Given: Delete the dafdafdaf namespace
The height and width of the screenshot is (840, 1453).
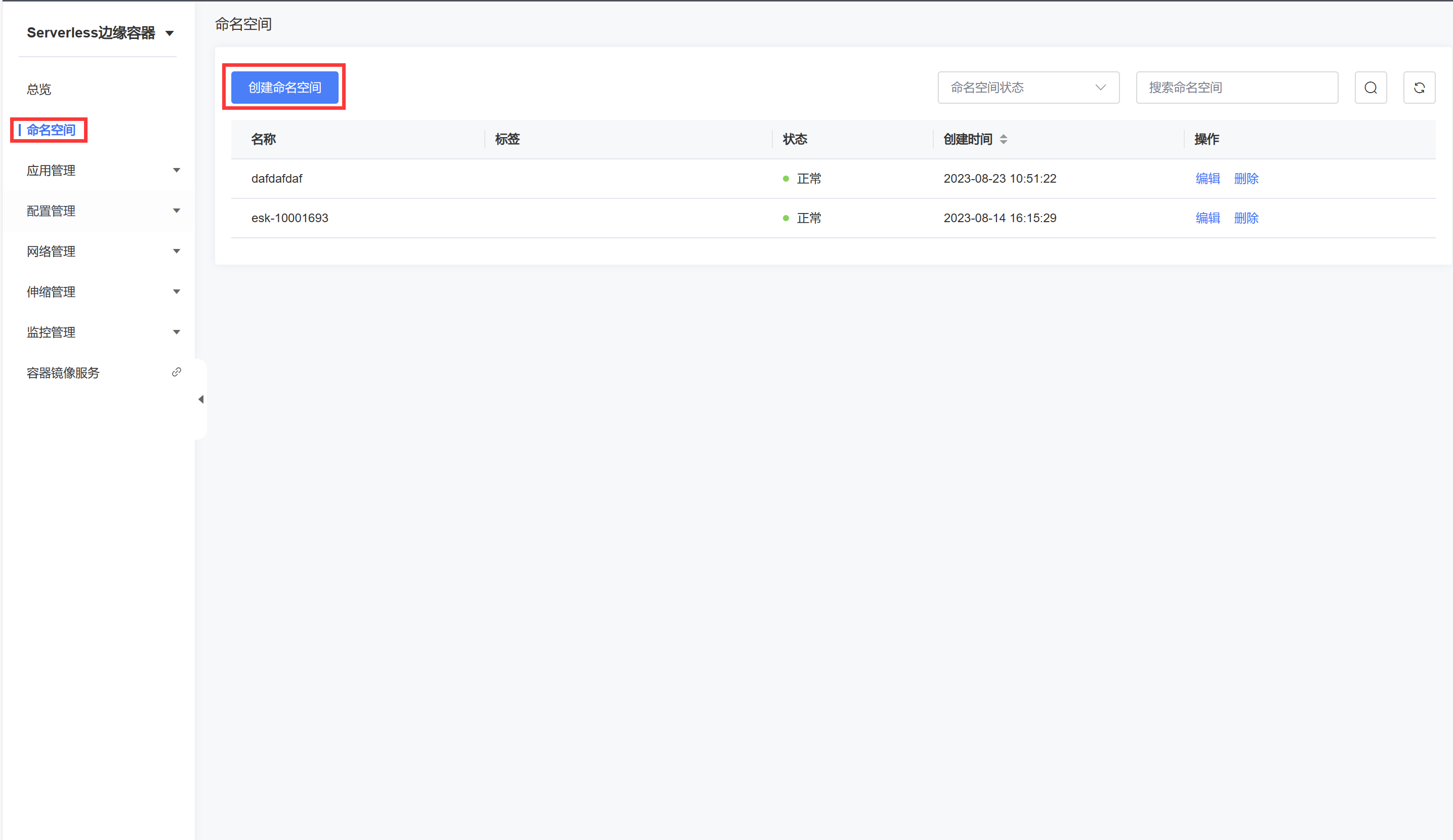Looking at the screenshot, I should pos(1246,178).
